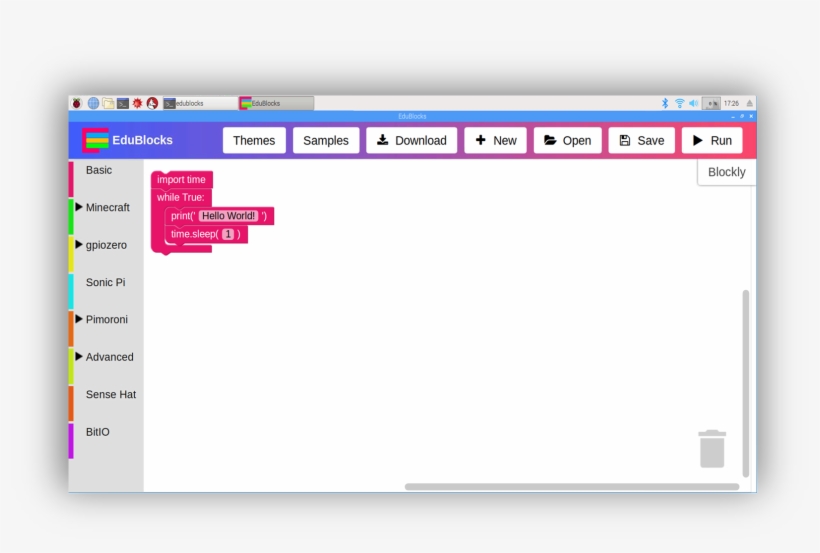The height and width of the screenshot is (553, 820).
Task: Click the horizontal workspace scrollbar
Action: (572, 487)
